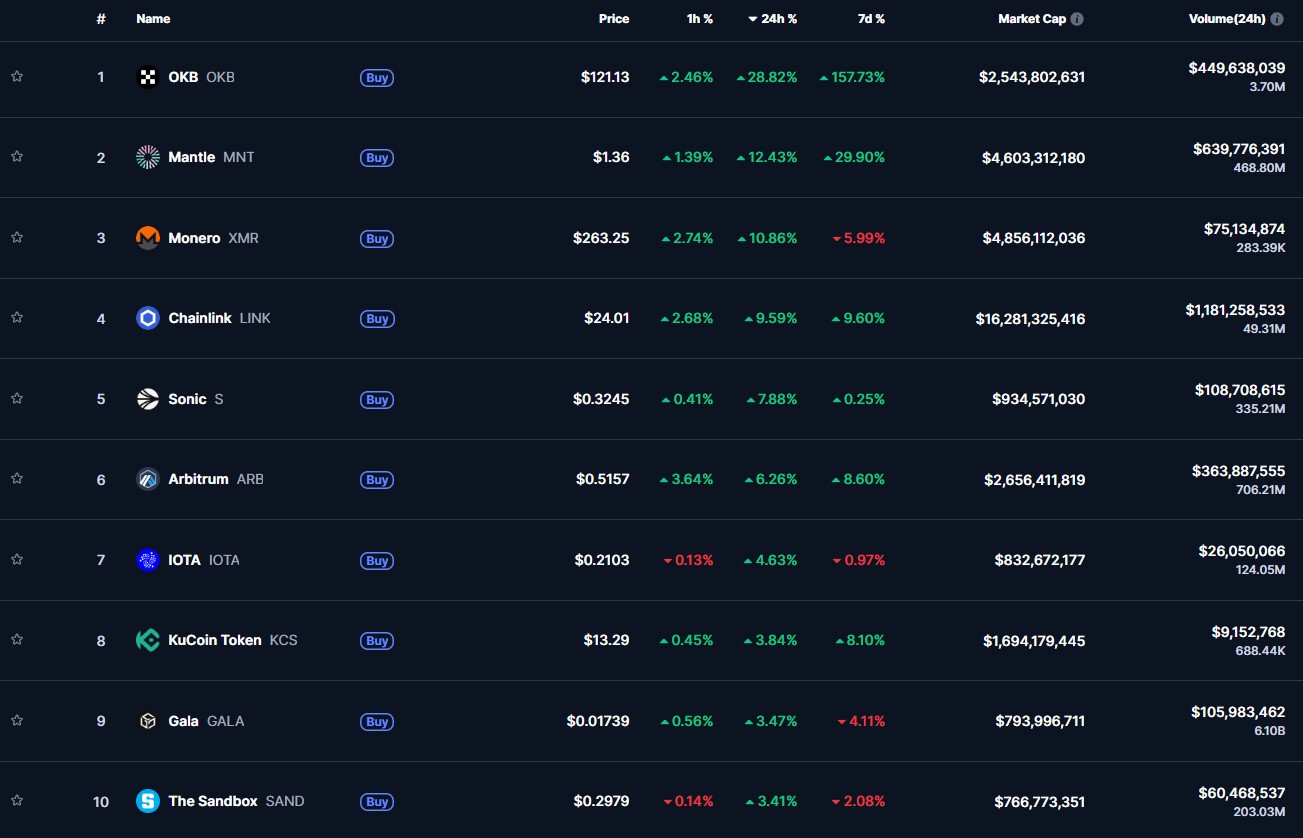The image size is (1303, 838).
Task: Click the IOTA coin logo
Action: point(148,560)
